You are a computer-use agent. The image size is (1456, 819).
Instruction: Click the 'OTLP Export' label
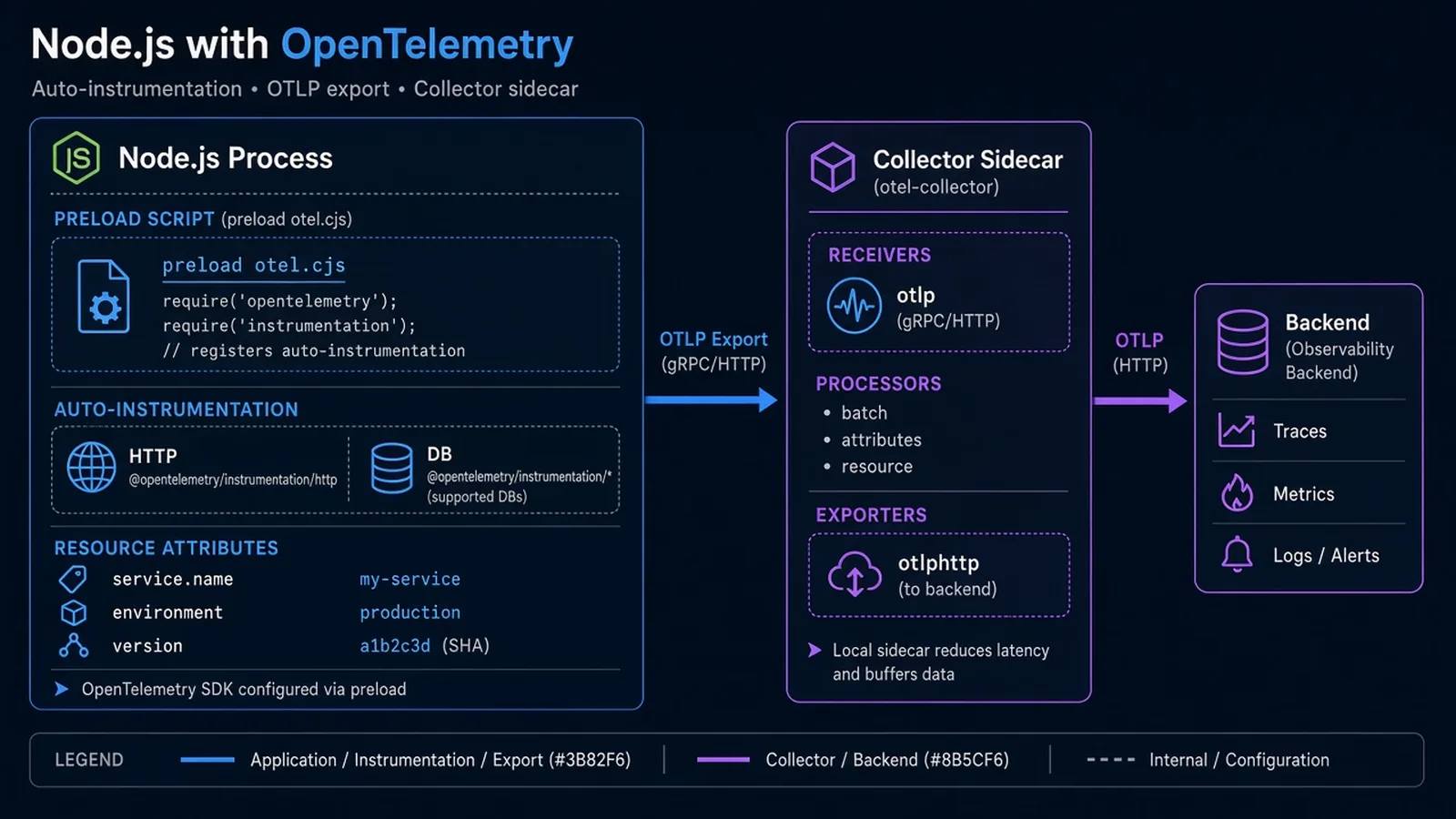(x=713, y=339)
